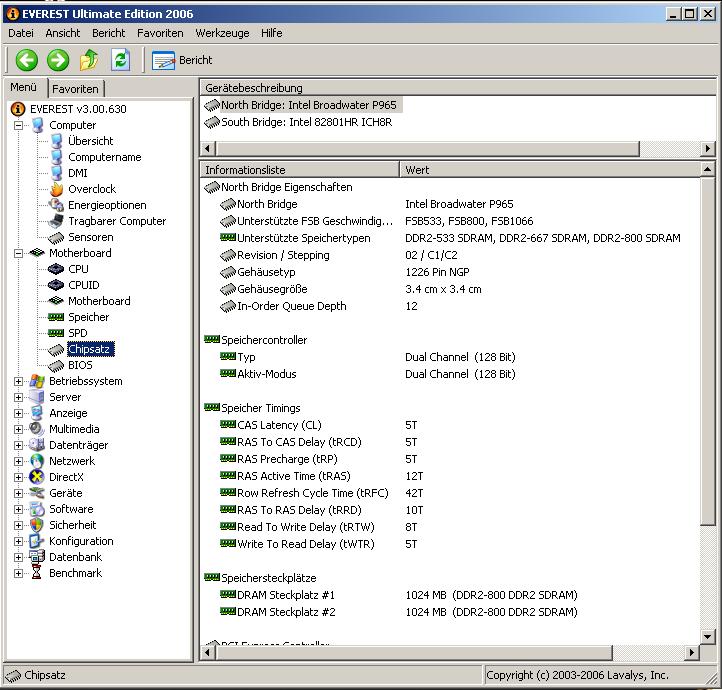Click the Sicherheit shield icon
Screen dimensions: 722x690
(37, 525)
